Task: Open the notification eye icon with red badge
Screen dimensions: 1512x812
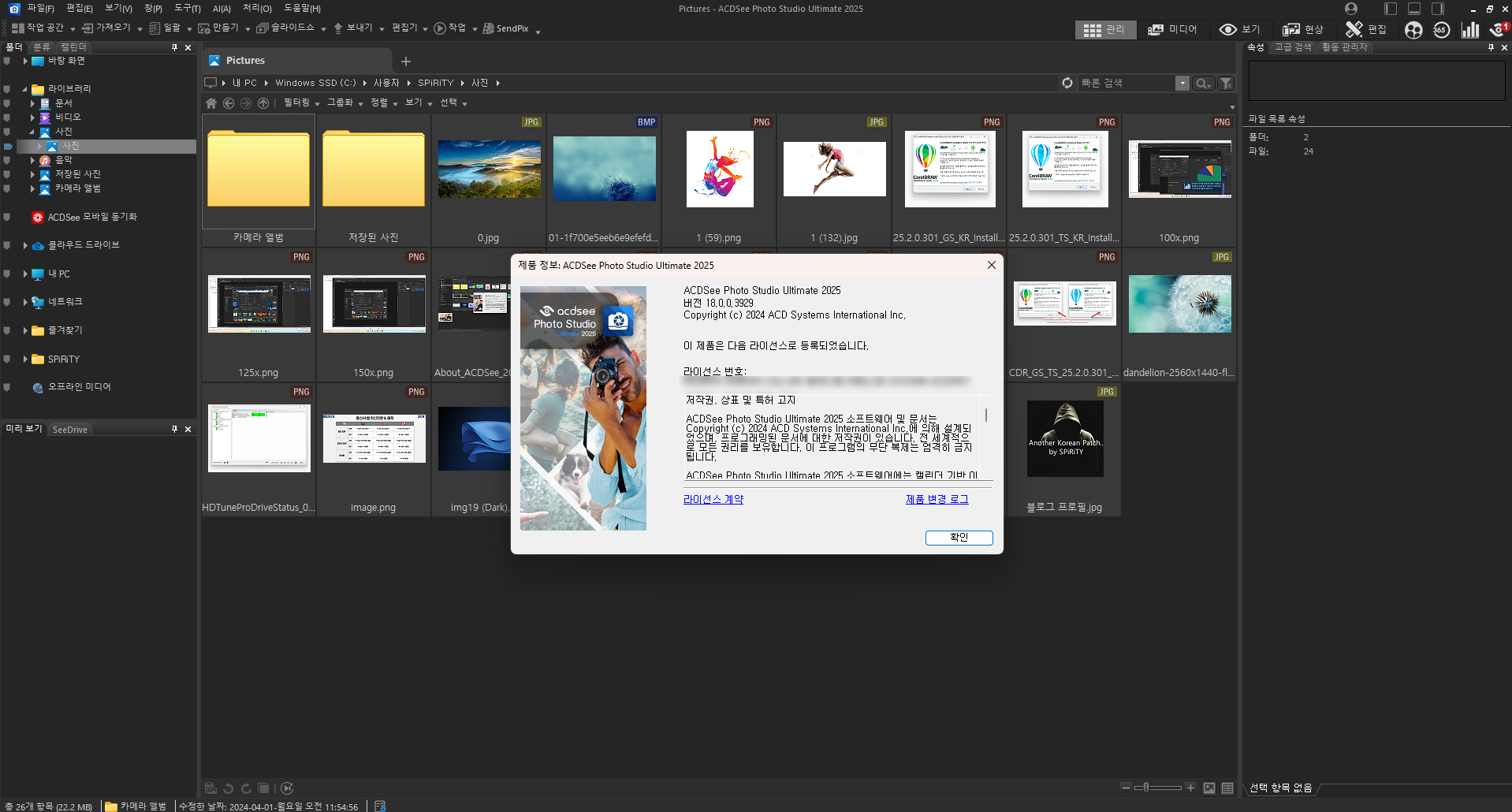Action: pyautogui.click(x=1499, y=30)
